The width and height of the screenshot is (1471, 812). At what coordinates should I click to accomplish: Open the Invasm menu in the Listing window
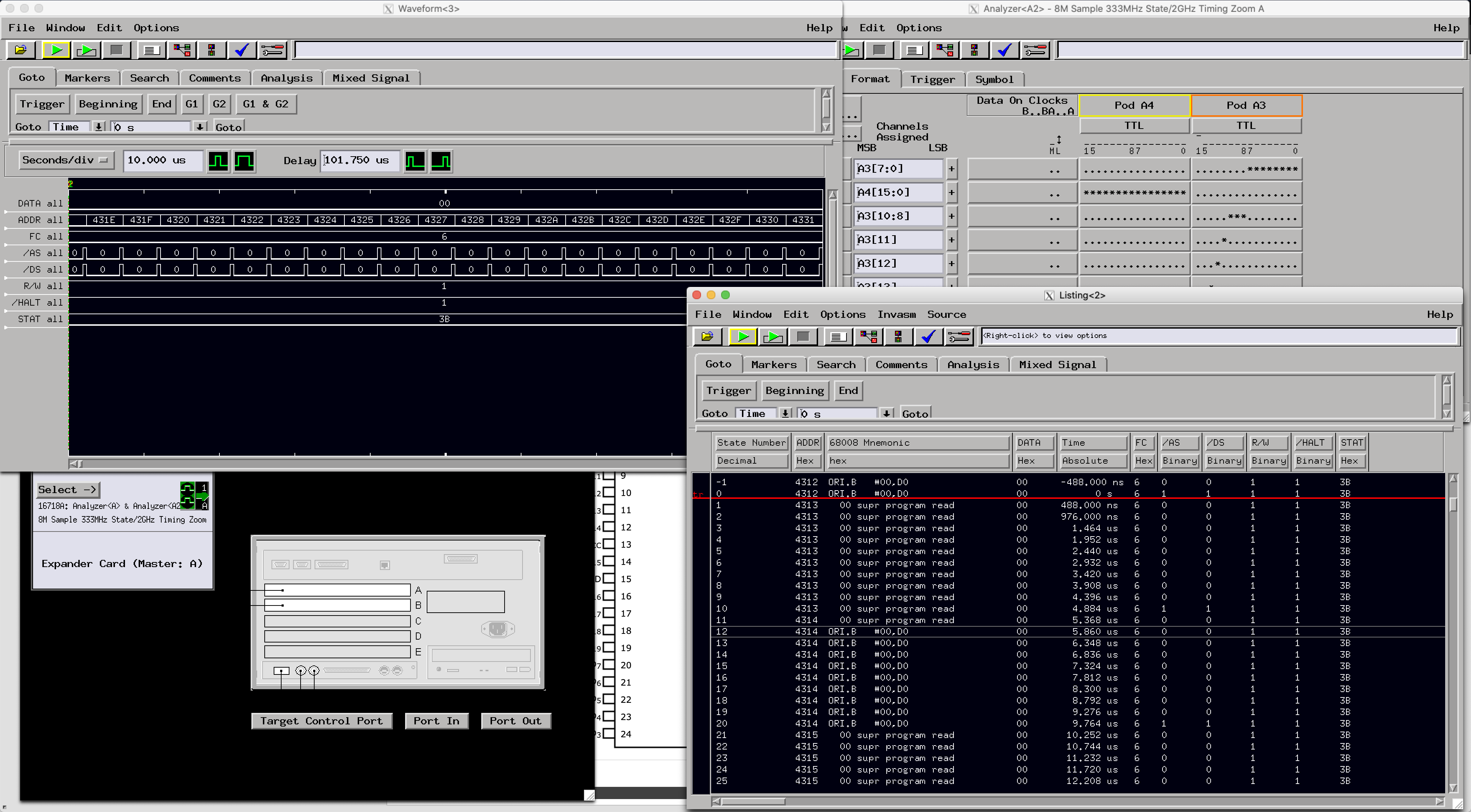click(896, 315)
